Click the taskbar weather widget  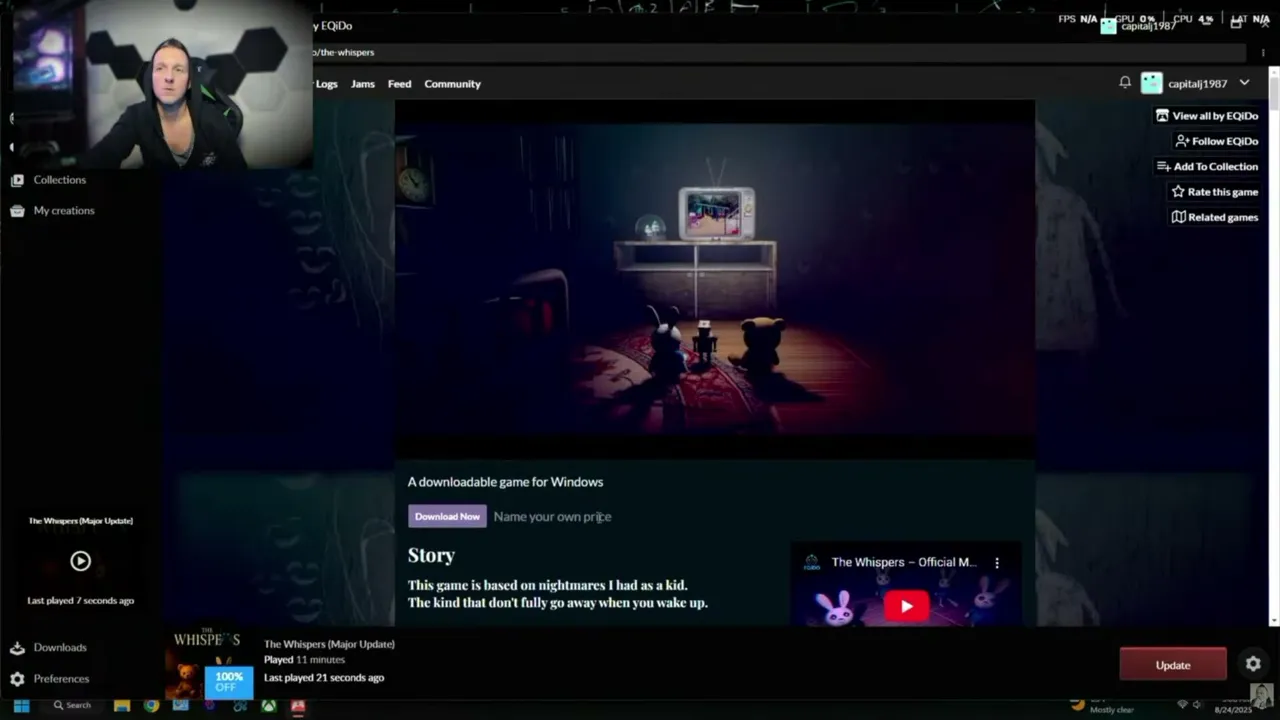(1104, 705)
